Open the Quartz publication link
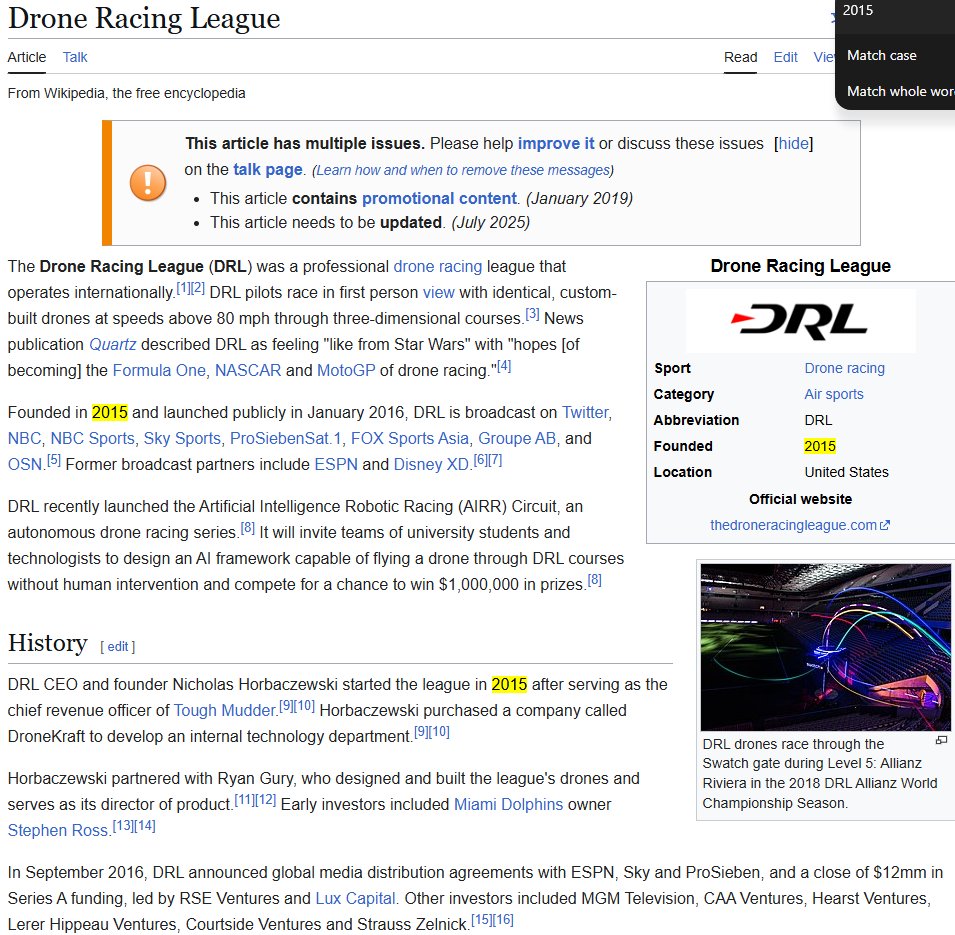 (113, 345)
